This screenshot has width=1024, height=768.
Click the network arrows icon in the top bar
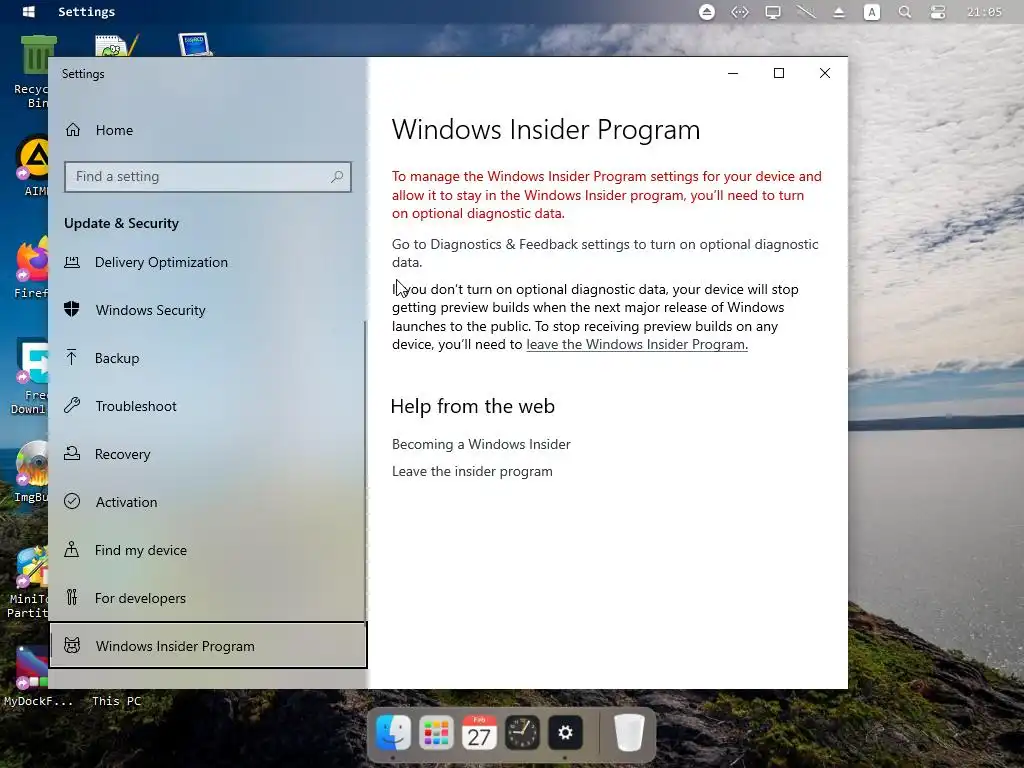click(x=740, y=12)
